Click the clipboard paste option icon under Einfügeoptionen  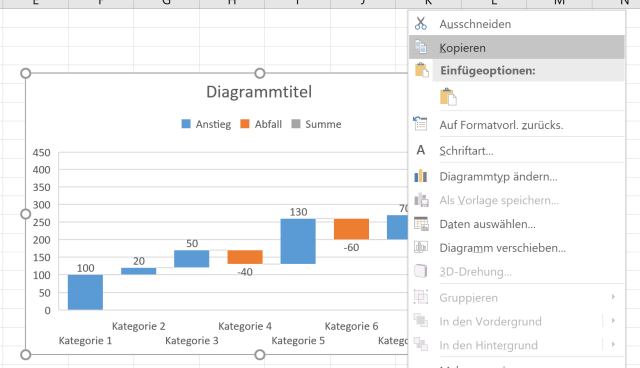coord(448,97)
